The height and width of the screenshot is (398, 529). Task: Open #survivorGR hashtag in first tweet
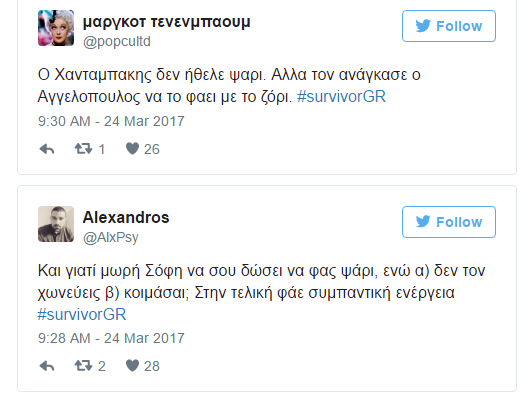(x=341, y=97)
